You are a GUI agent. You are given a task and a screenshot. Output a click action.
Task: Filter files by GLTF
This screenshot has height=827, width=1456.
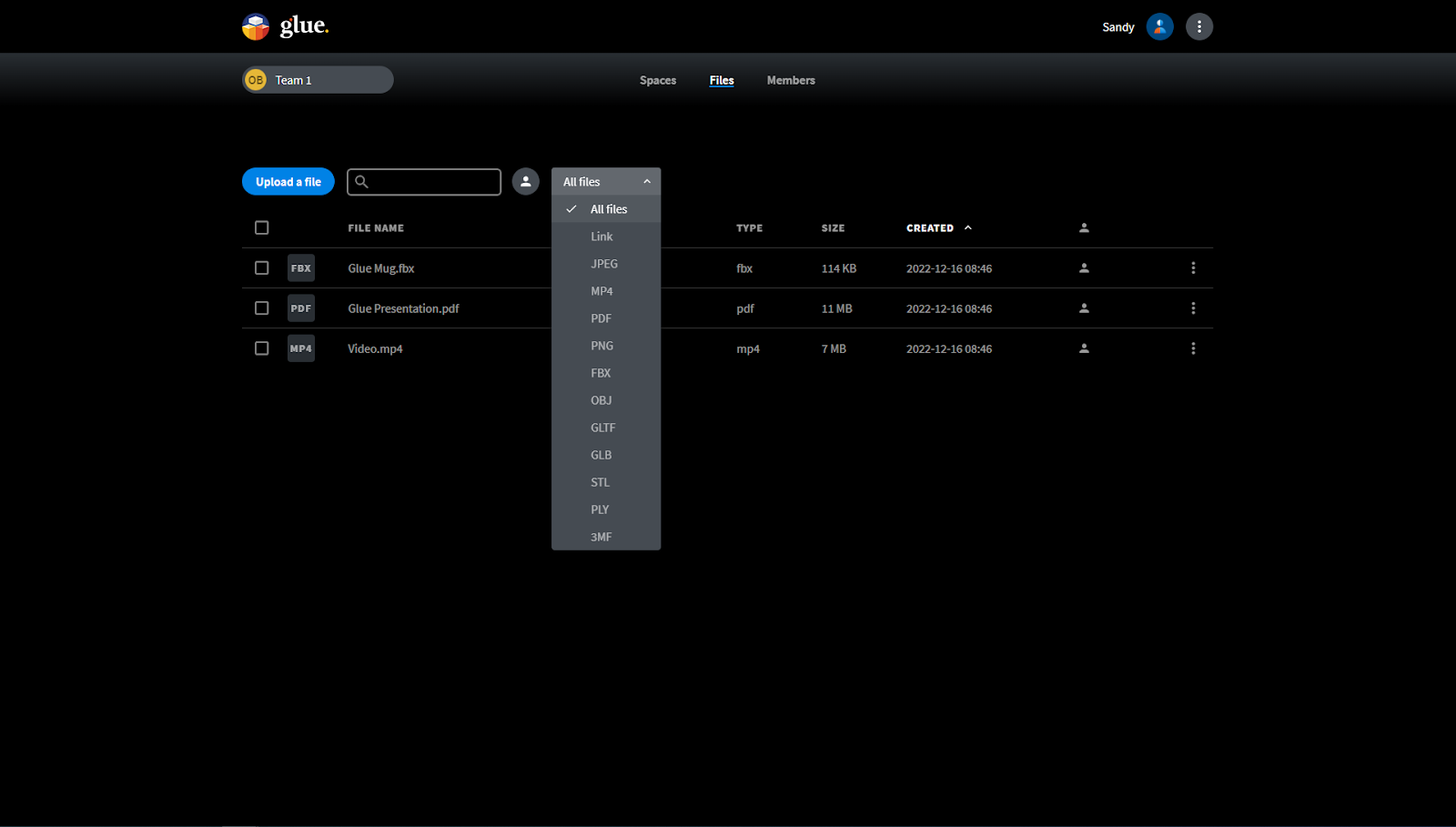(x=606, y=428)
